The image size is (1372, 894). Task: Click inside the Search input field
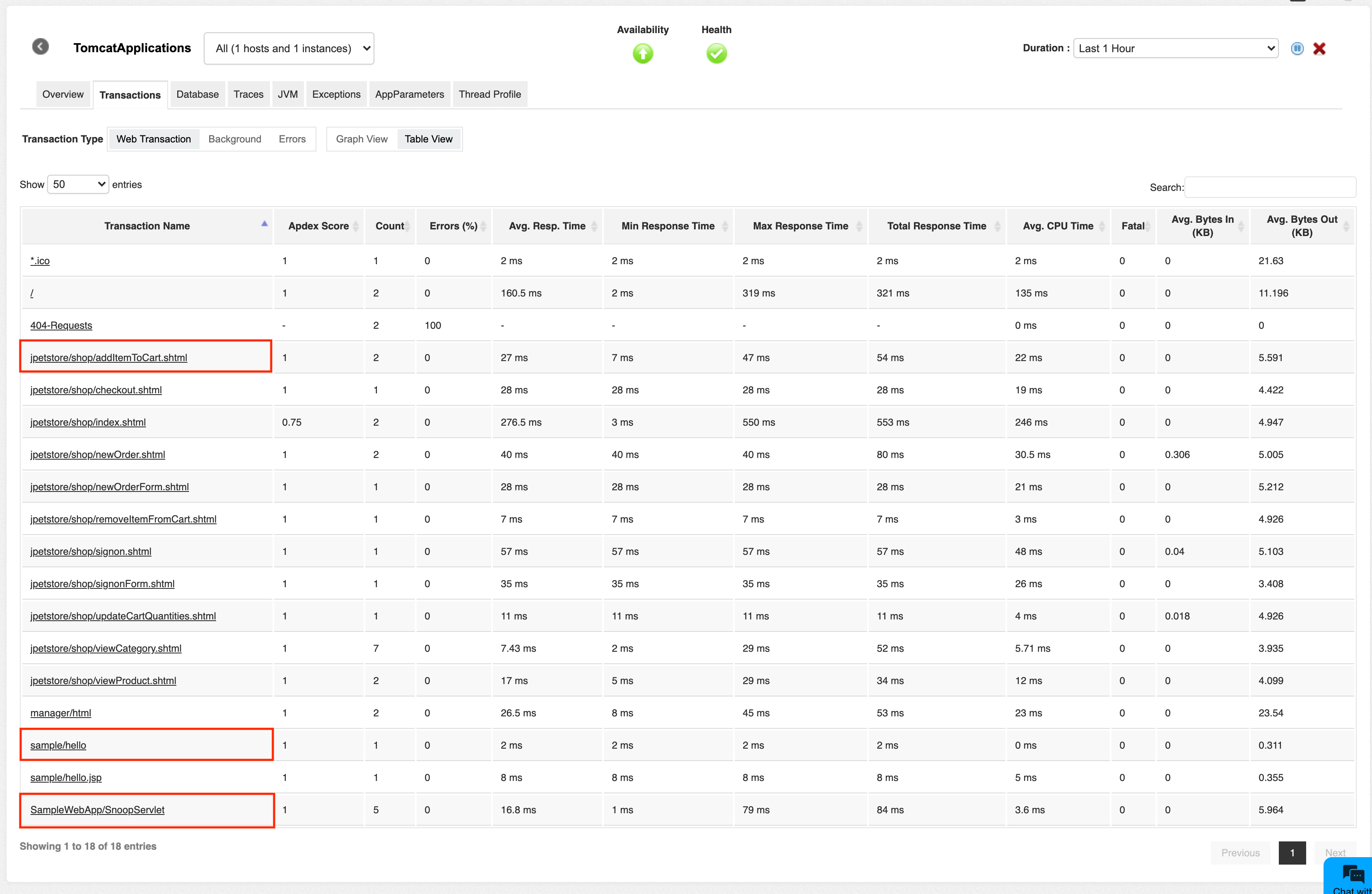click(1270, 187)
